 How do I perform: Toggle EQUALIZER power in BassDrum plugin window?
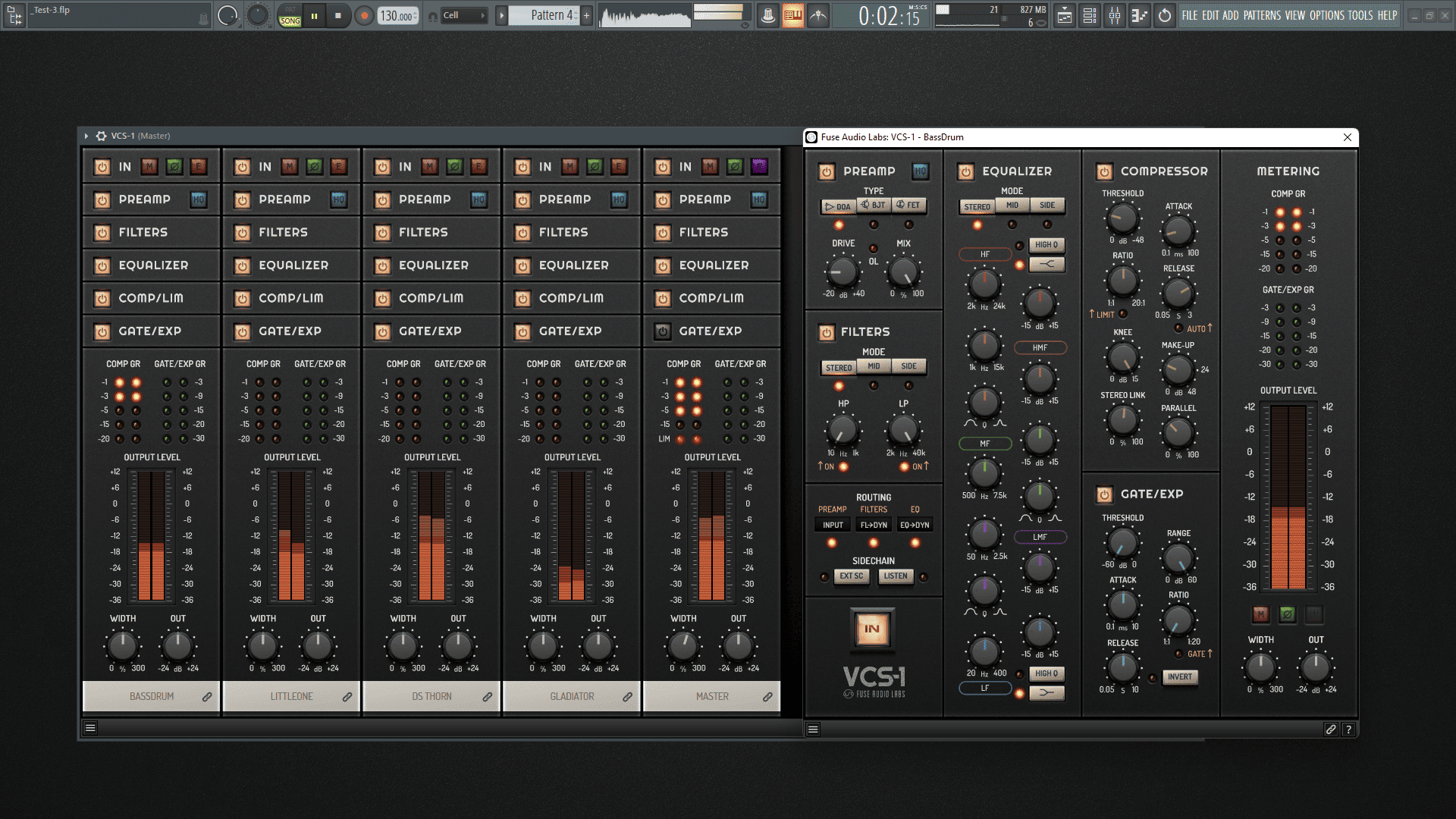tap(965, 171)
